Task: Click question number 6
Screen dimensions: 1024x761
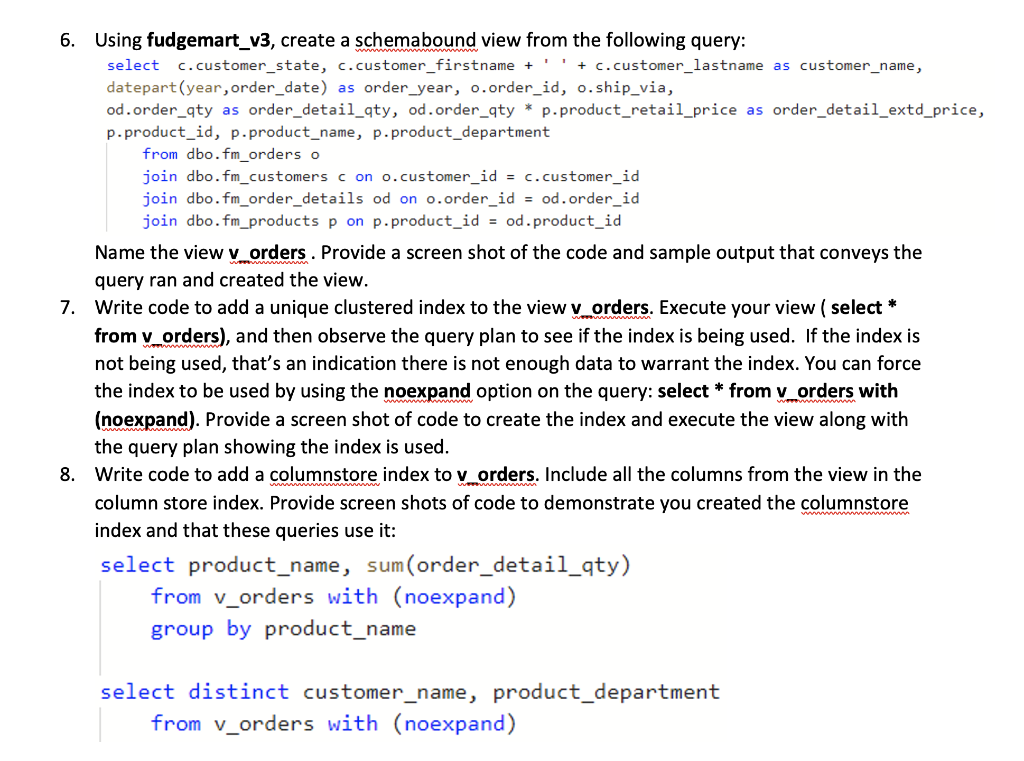Action: (66, 40)
